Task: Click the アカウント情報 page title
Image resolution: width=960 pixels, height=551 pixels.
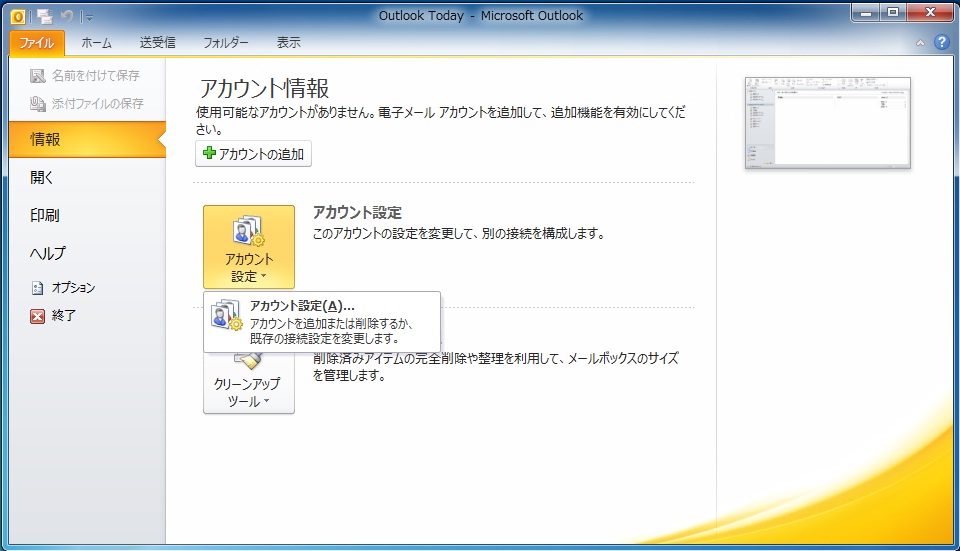Action: 264,88
